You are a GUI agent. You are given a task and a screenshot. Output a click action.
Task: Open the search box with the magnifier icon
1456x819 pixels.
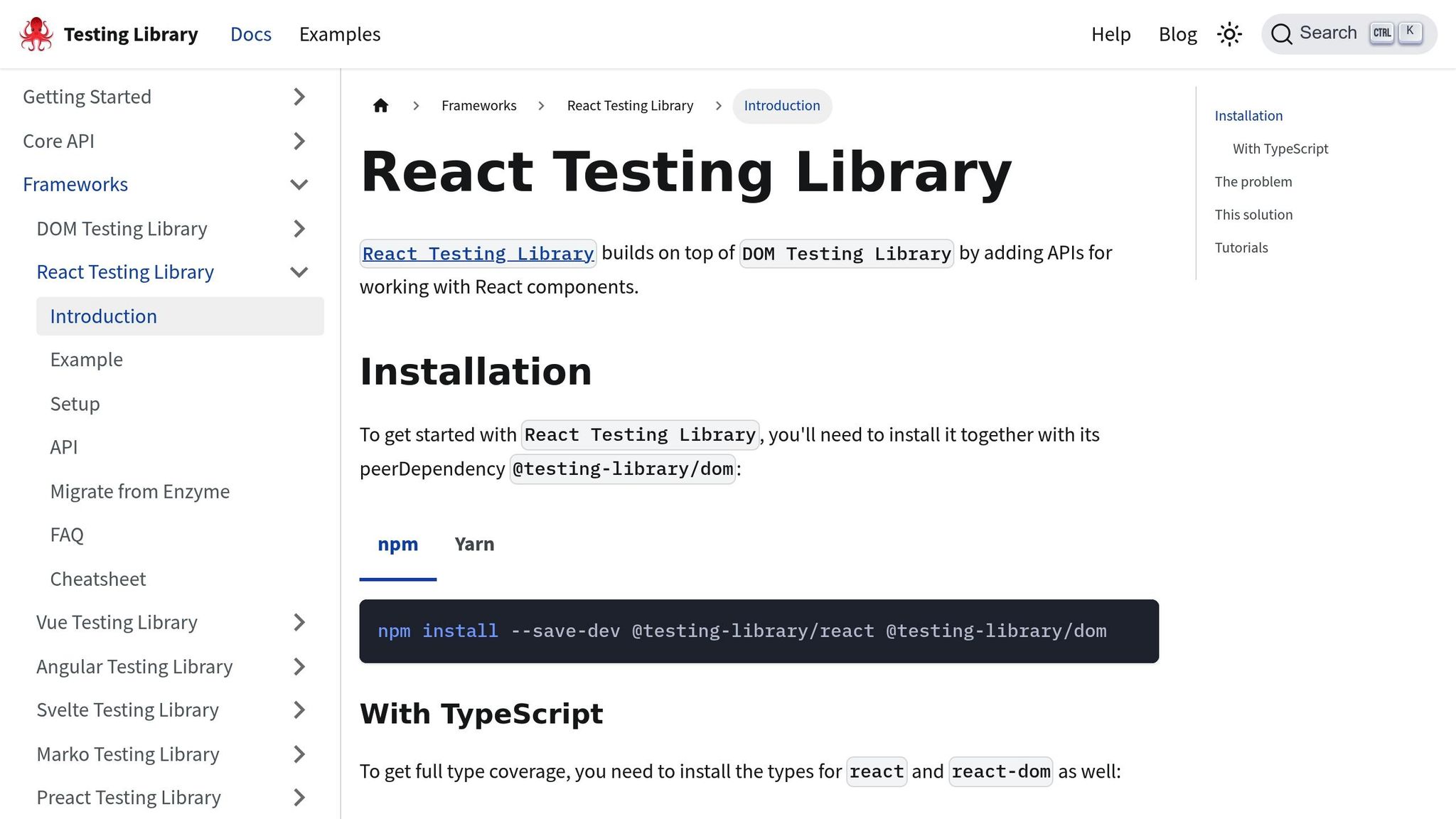click(x=1283, y=33)
